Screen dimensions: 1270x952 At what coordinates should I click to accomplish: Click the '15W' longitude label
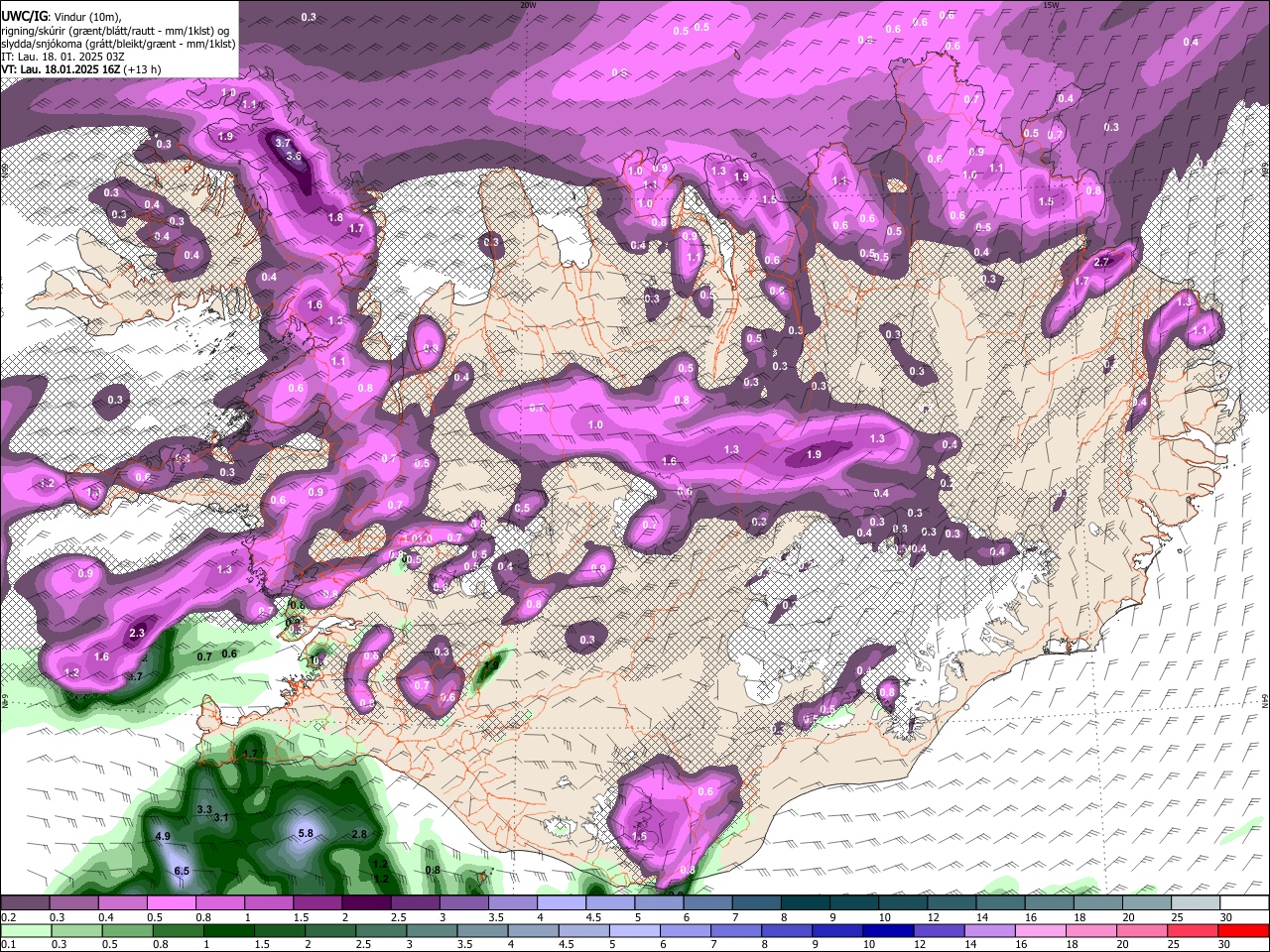[1051, 4]
